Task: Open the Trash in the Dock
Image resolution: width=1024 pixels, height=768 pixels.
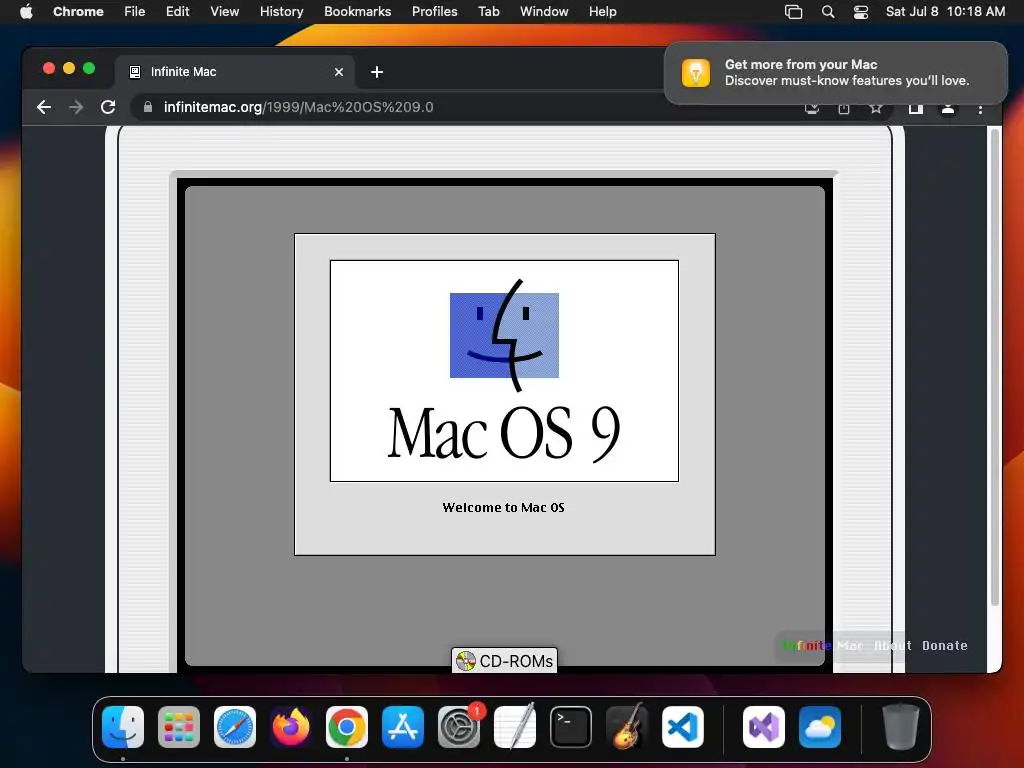Action: point(901,727)
